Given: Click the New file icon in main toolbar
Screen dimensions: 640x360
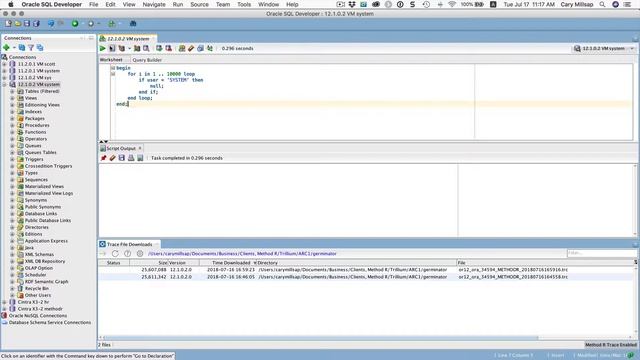Looking at the screenshot, I should click(x=8, y=24).
